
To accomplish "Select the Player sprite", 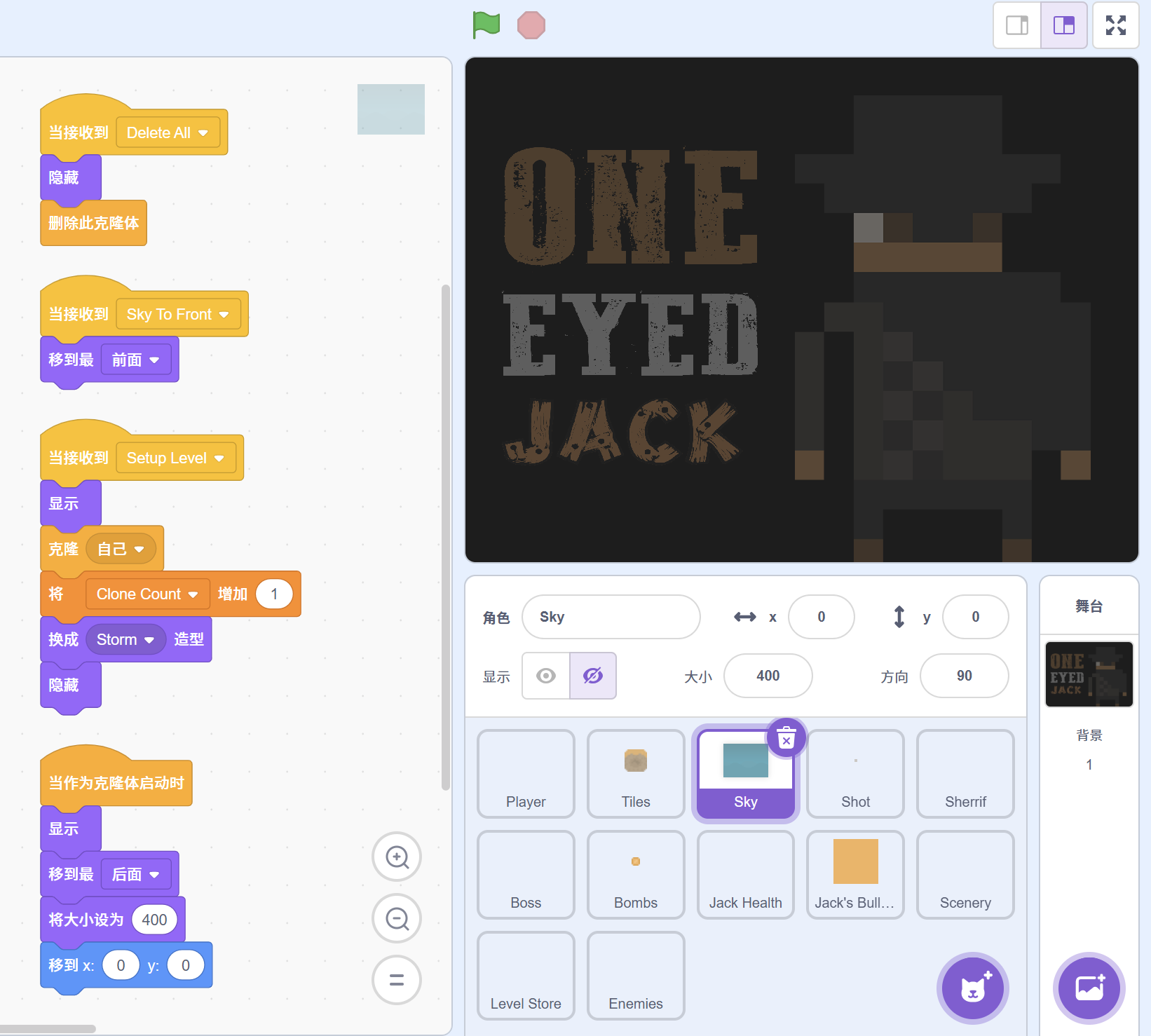I will (526, 774).
